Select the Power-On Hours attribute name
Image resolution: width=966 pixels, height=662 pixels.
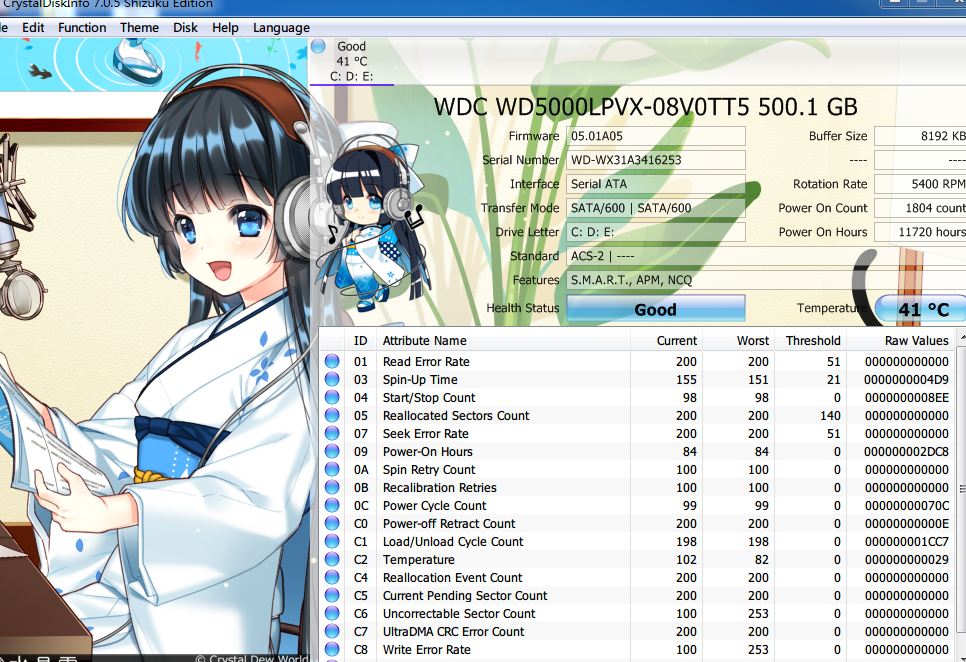pos(428,451)
